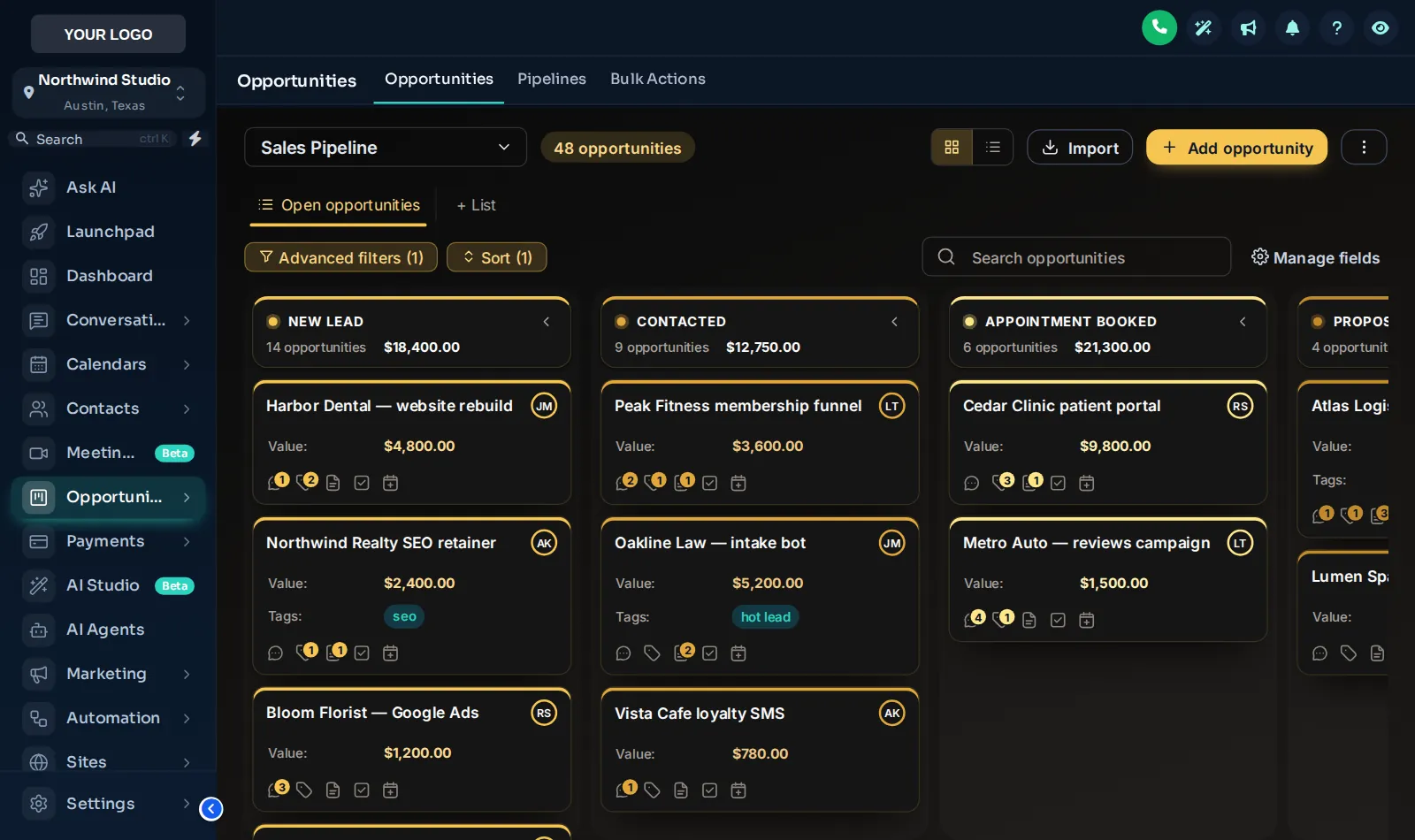1415x840 pixels.
Task: Open the three-dot more options menu
Action: point(1364,148)
